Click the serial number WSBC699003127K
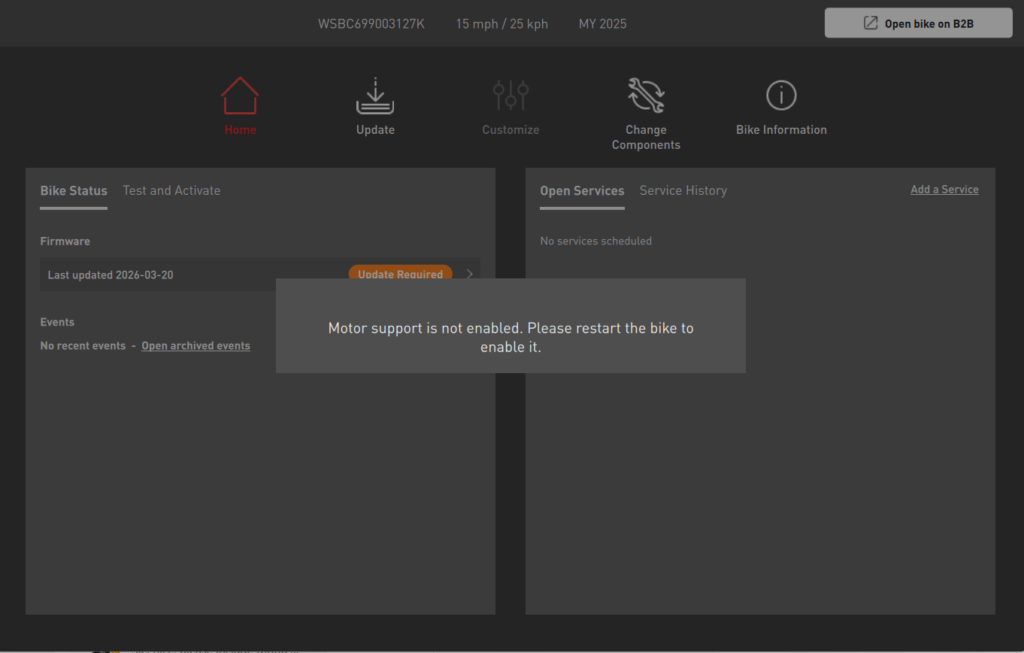 (x=371, y=24)
